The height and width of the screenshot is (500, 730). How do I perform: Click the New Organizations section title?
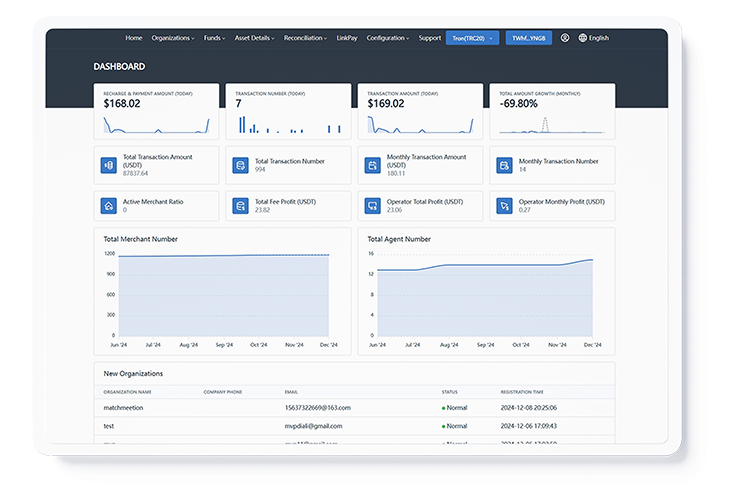pyautogui.click(x=133, y=373)
